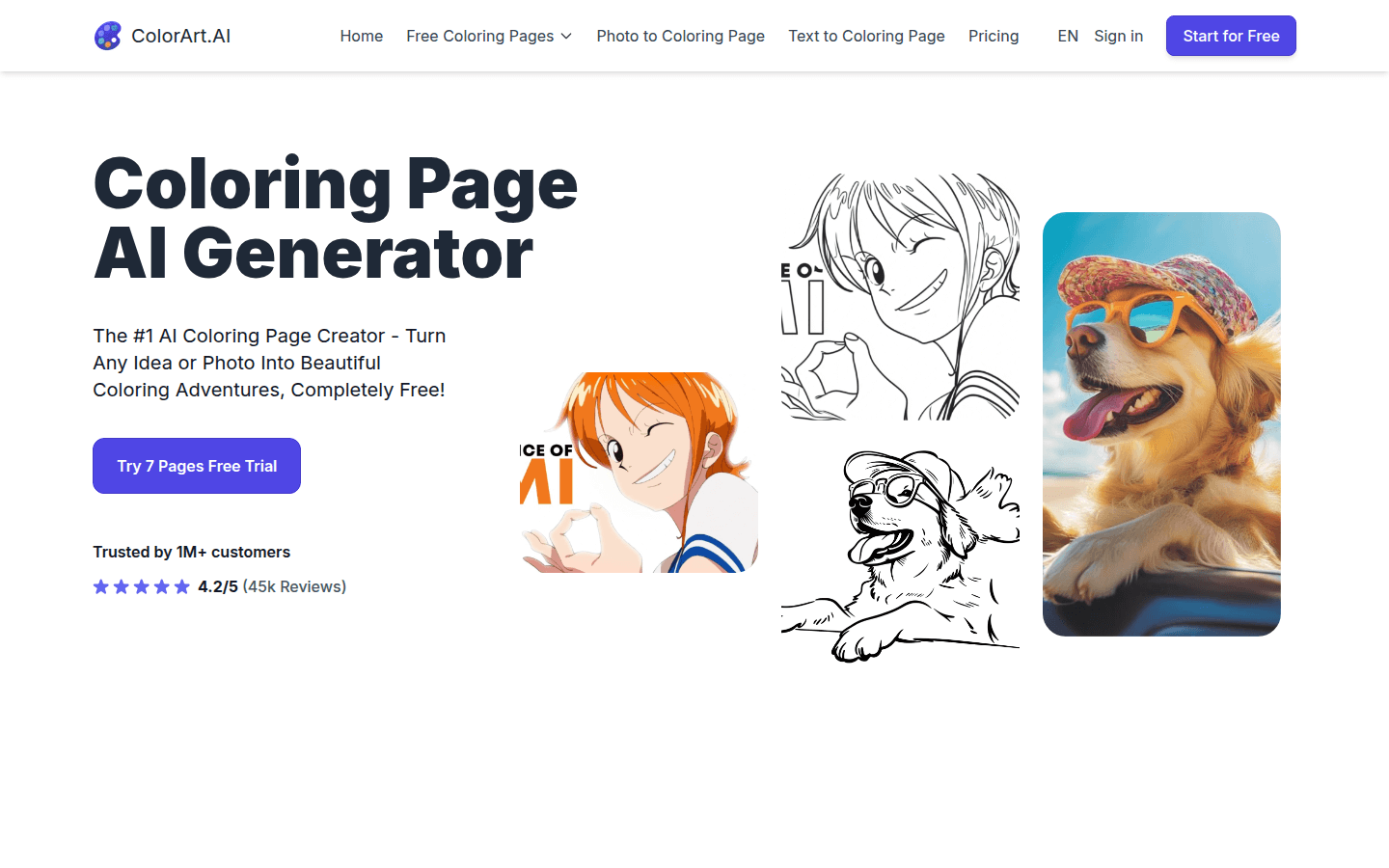Click the third rating star
1389x868 pixels.
[x=142, y=586]
